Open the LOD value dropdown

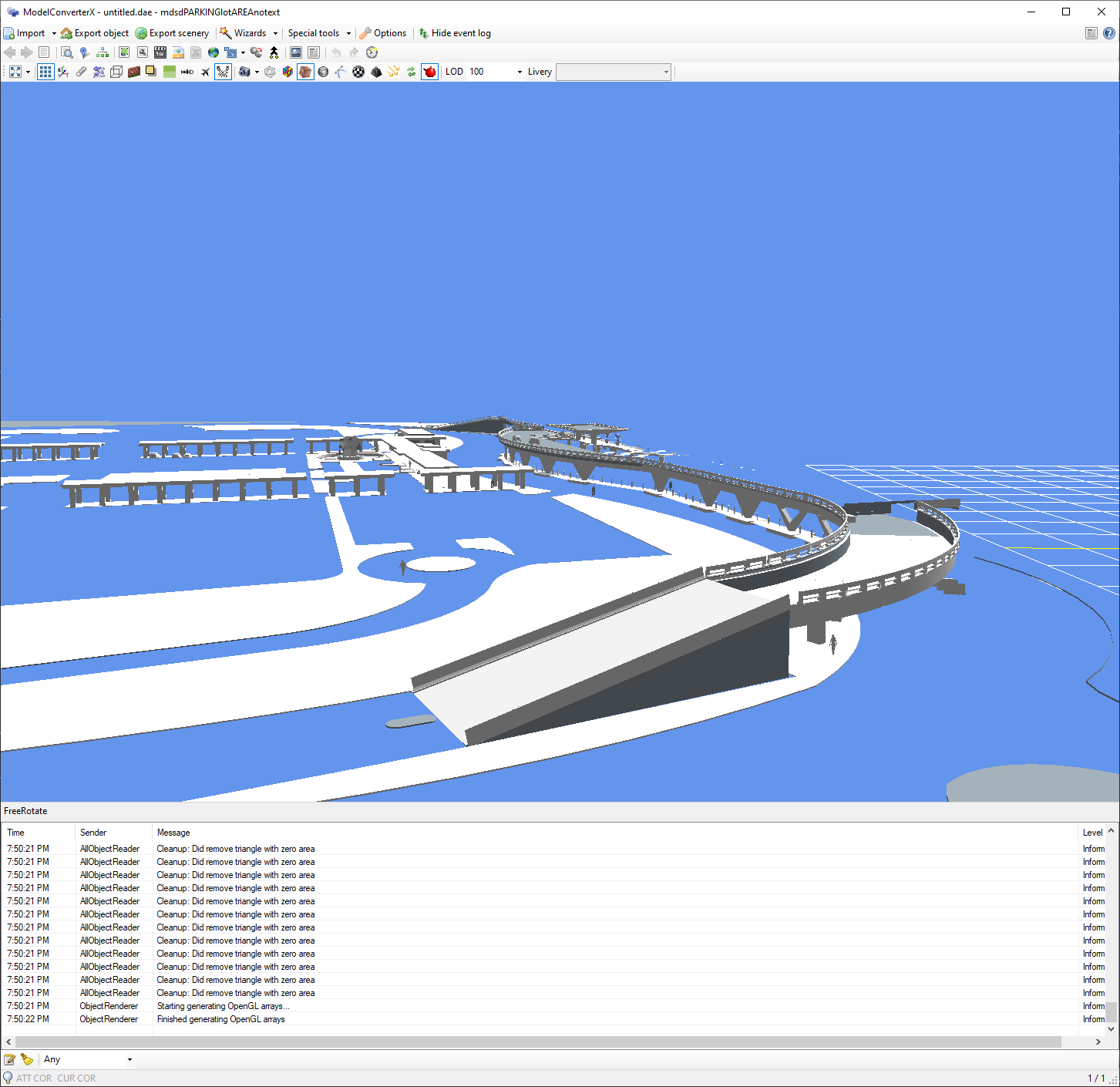click(520, 72)
